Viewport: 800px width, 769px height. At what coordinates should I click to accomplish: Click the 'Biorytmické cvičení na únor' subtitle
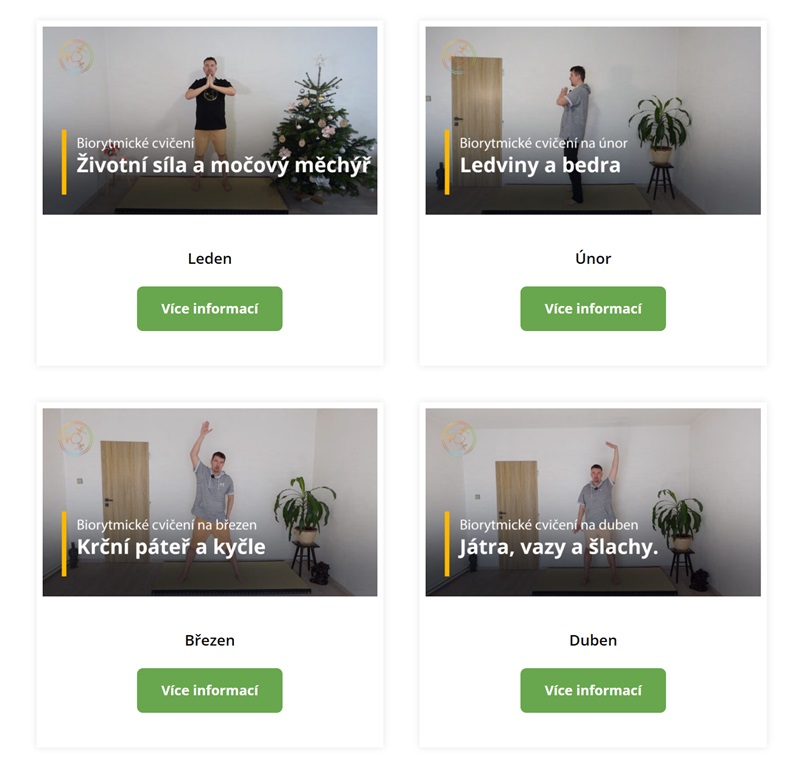(x=543, y=143)
